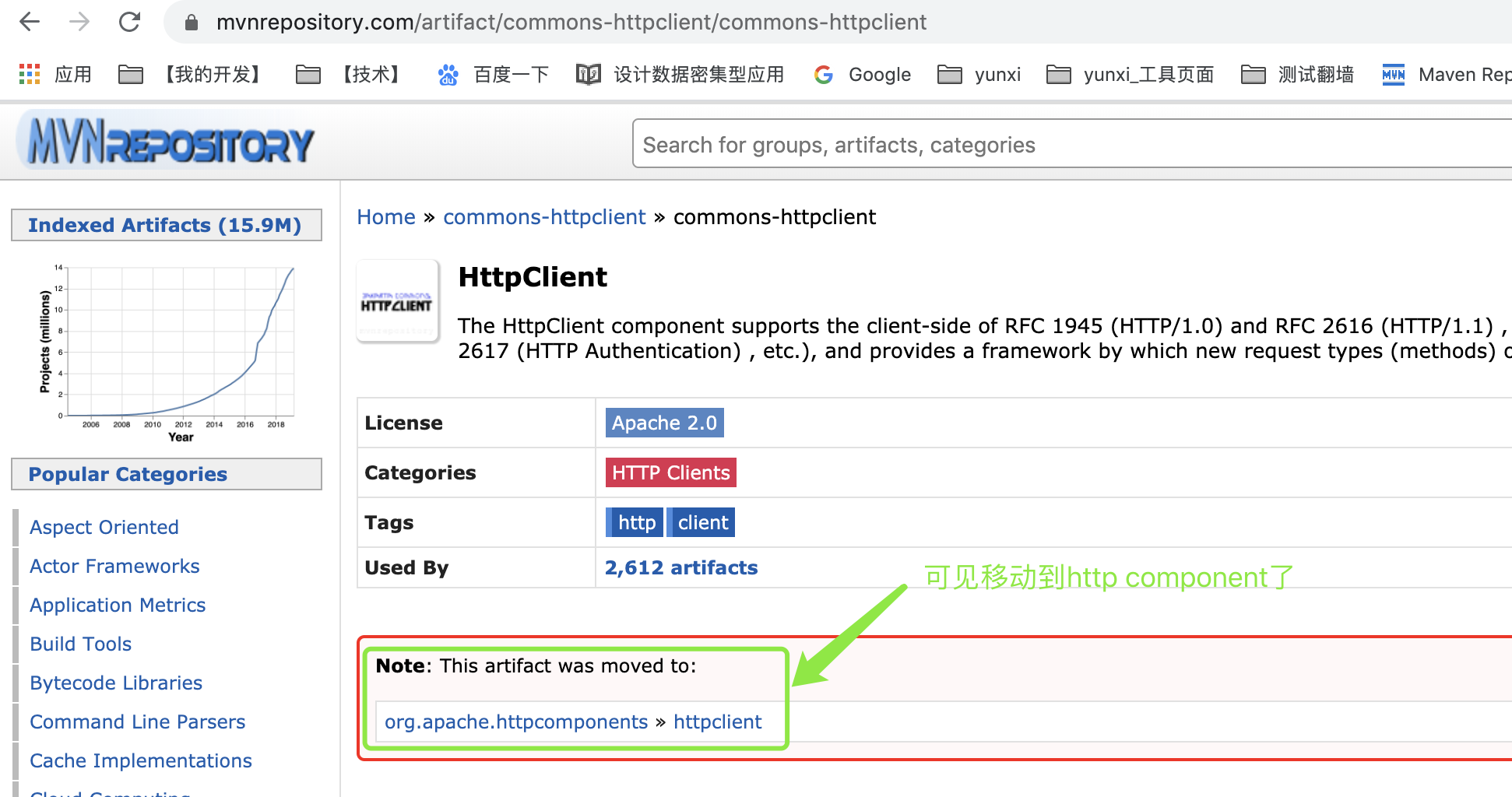Click the padlock site security icon
The height and width of the screenshot is (797, 1512).
[x=192, y=23]
